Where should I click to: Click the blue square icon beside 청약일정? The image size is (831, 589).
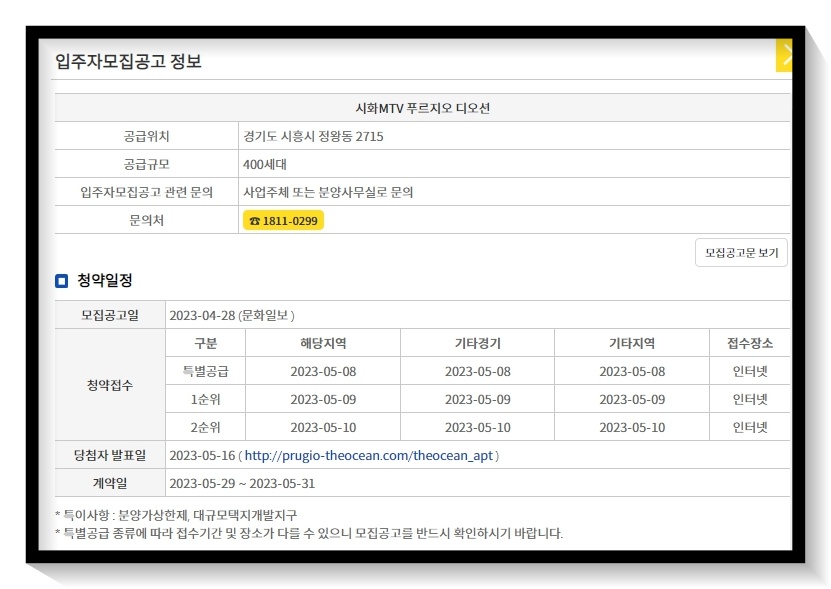click(61, 280)
